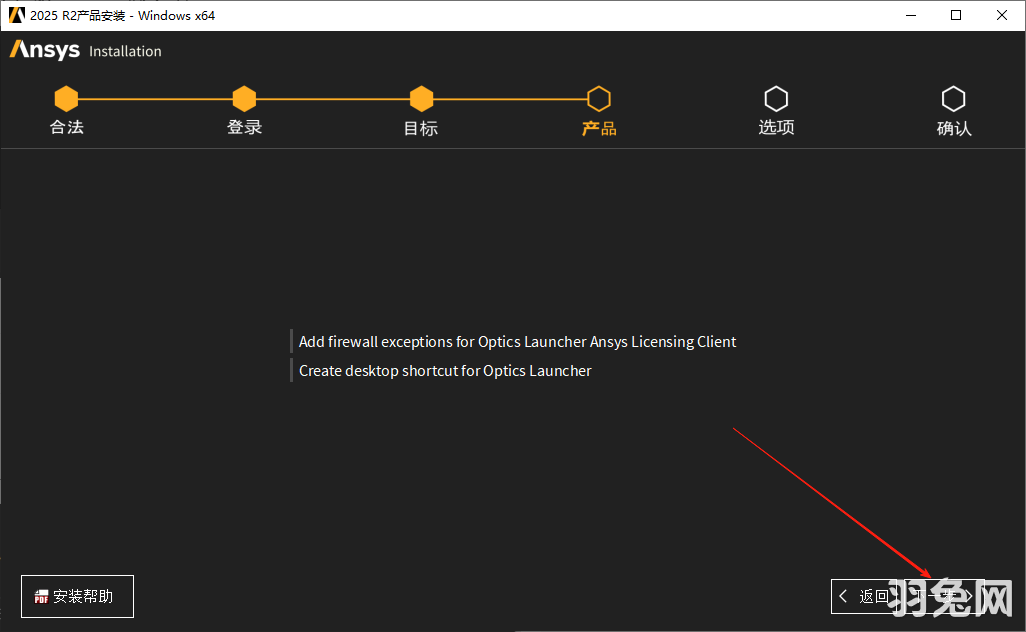Image resolution: width=1026 pixels, height=632 pixels.
Task: Select the 登录 step hexagon marker
Action: (244, 99)
